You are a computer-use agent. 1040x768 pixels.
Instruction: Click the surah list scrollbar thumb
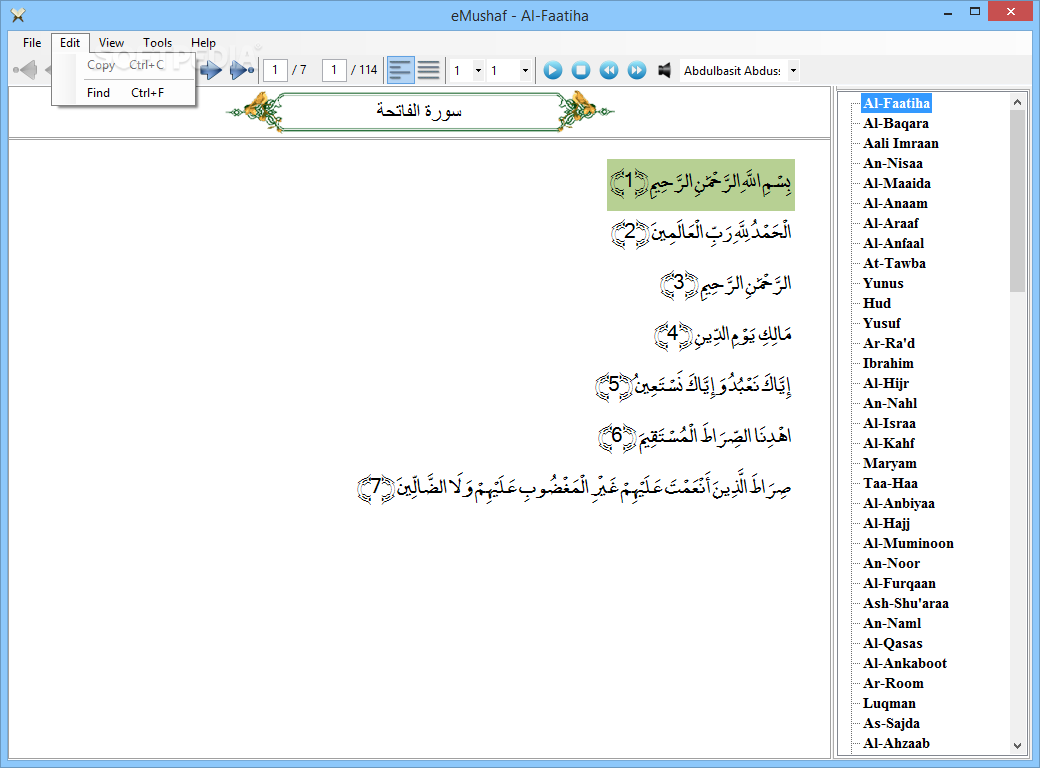pos(1017,201)
